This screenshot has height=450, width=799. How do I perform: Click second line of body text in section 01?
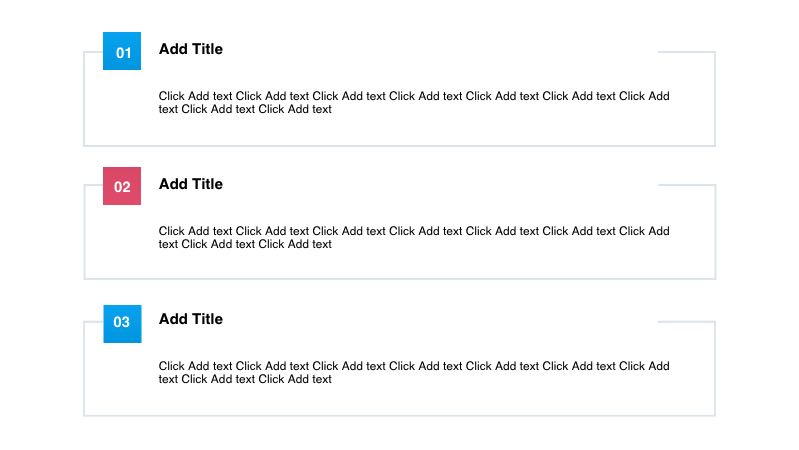[245, 109]
